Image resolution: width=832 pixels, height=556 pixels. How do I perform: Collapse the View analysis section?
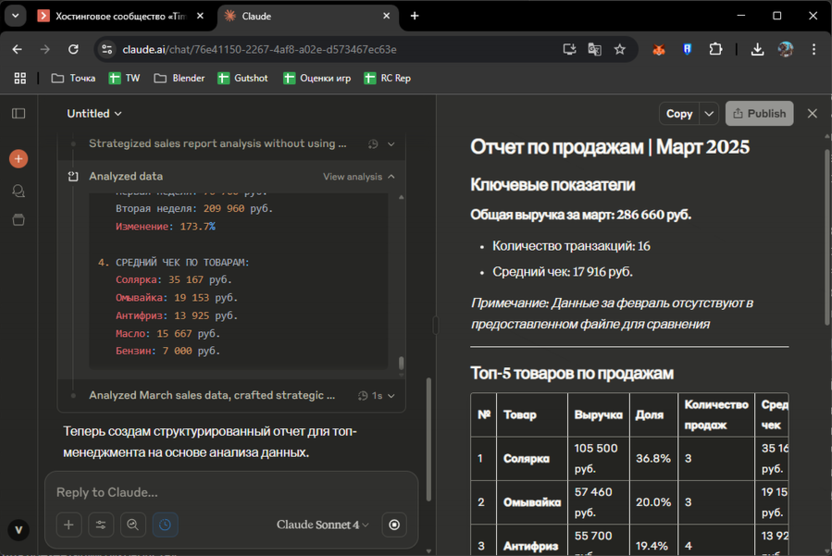(x=358, y=177)
